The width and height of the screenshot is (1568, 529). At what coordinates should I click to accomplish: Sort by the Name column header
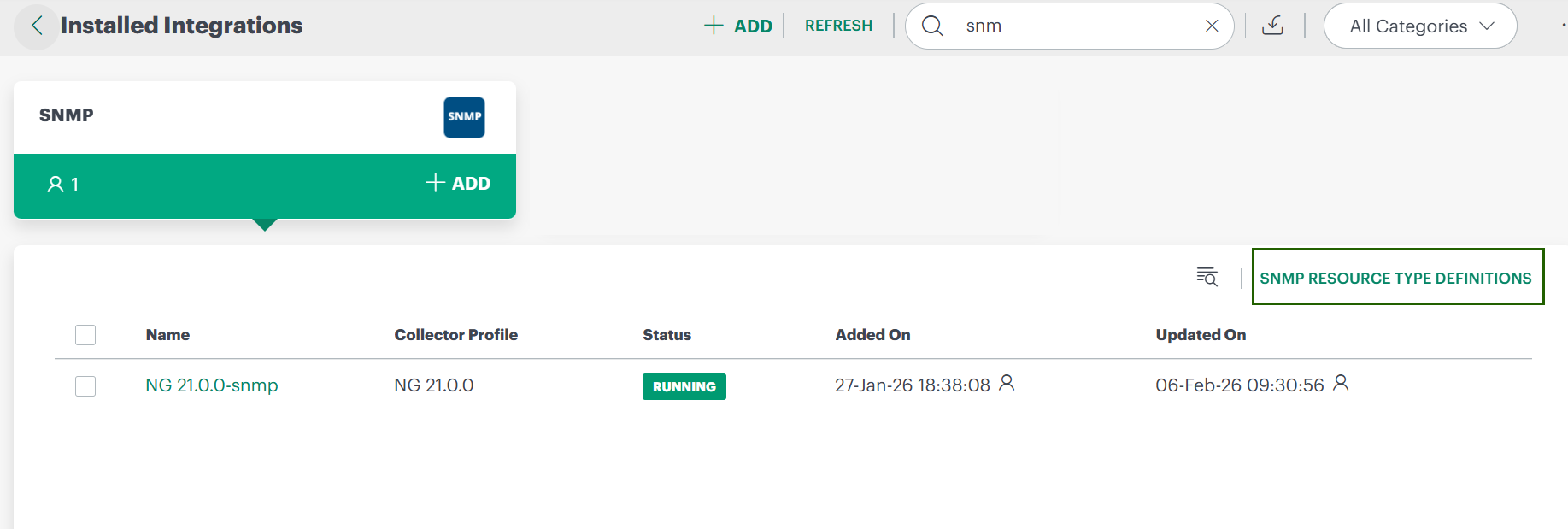(x=167, y=335)
